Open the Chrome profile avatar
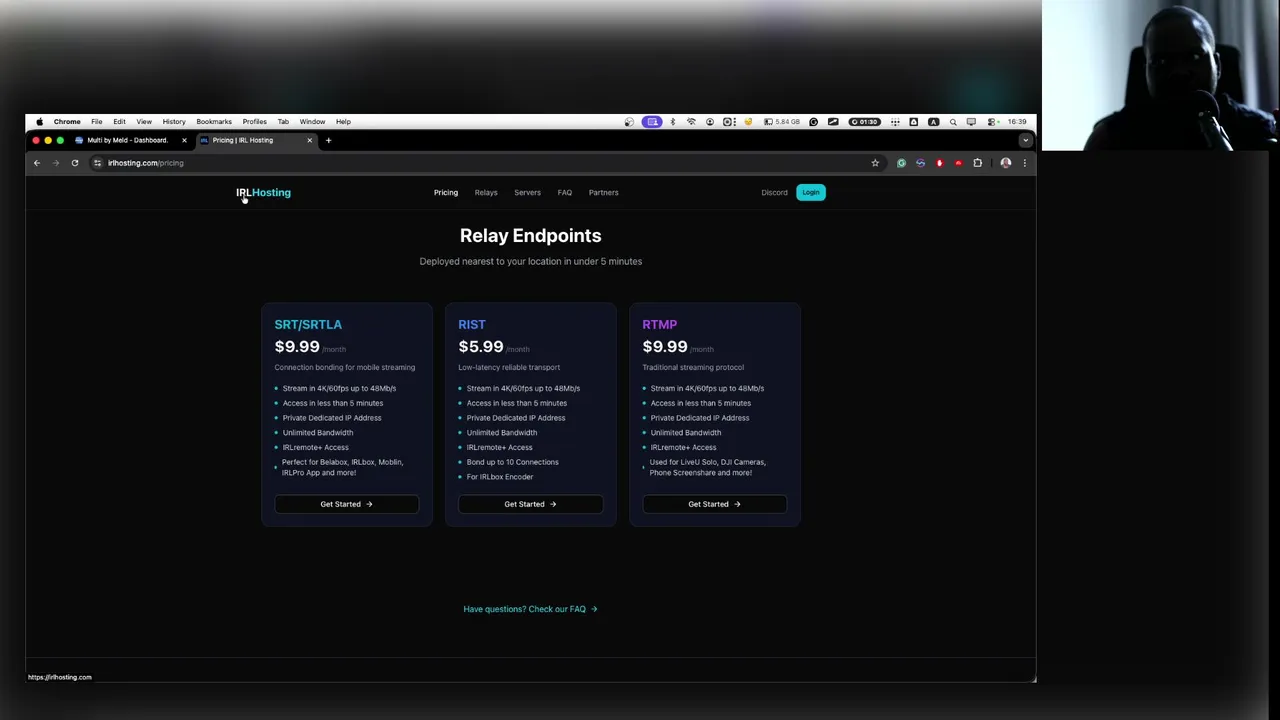Image resolution: width=1280 pixels, height=720 pixels. [1006, 163]
